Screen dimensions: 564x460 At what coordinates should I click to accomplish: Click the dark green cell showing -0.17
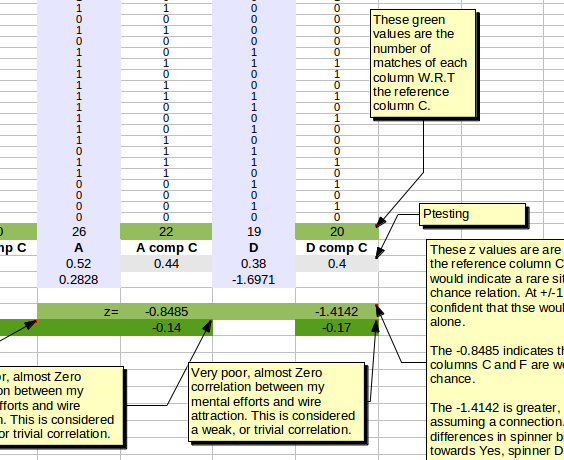tap(337, 328)
